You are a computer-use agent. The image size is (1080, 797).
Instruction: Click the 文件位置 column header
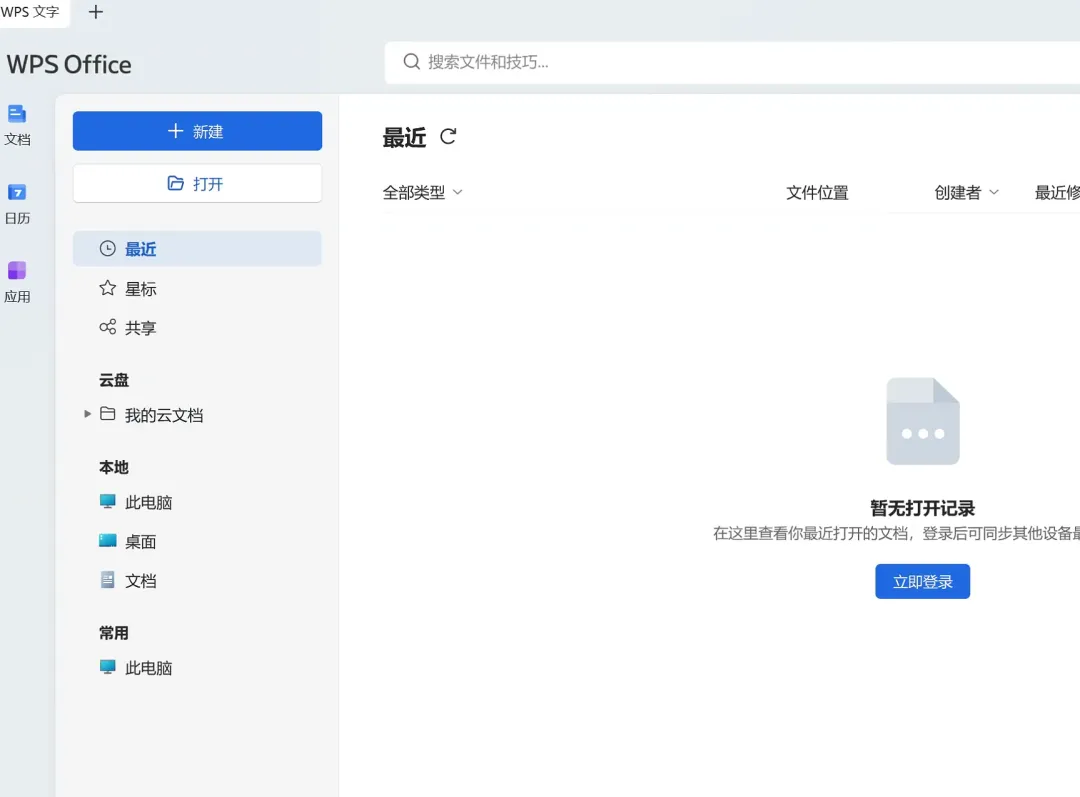point(817,192)
